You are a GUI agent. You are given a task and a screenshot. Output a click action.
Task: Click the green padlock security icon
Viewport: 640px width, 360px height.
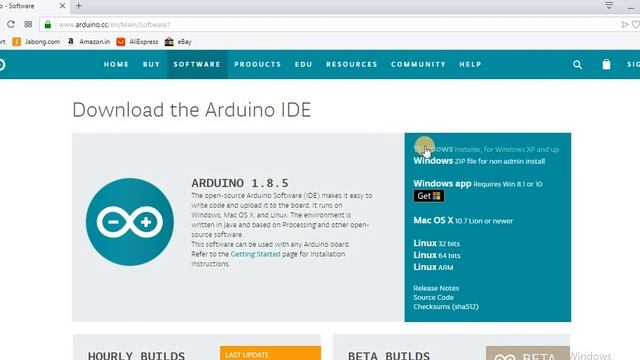pos(48,24)
